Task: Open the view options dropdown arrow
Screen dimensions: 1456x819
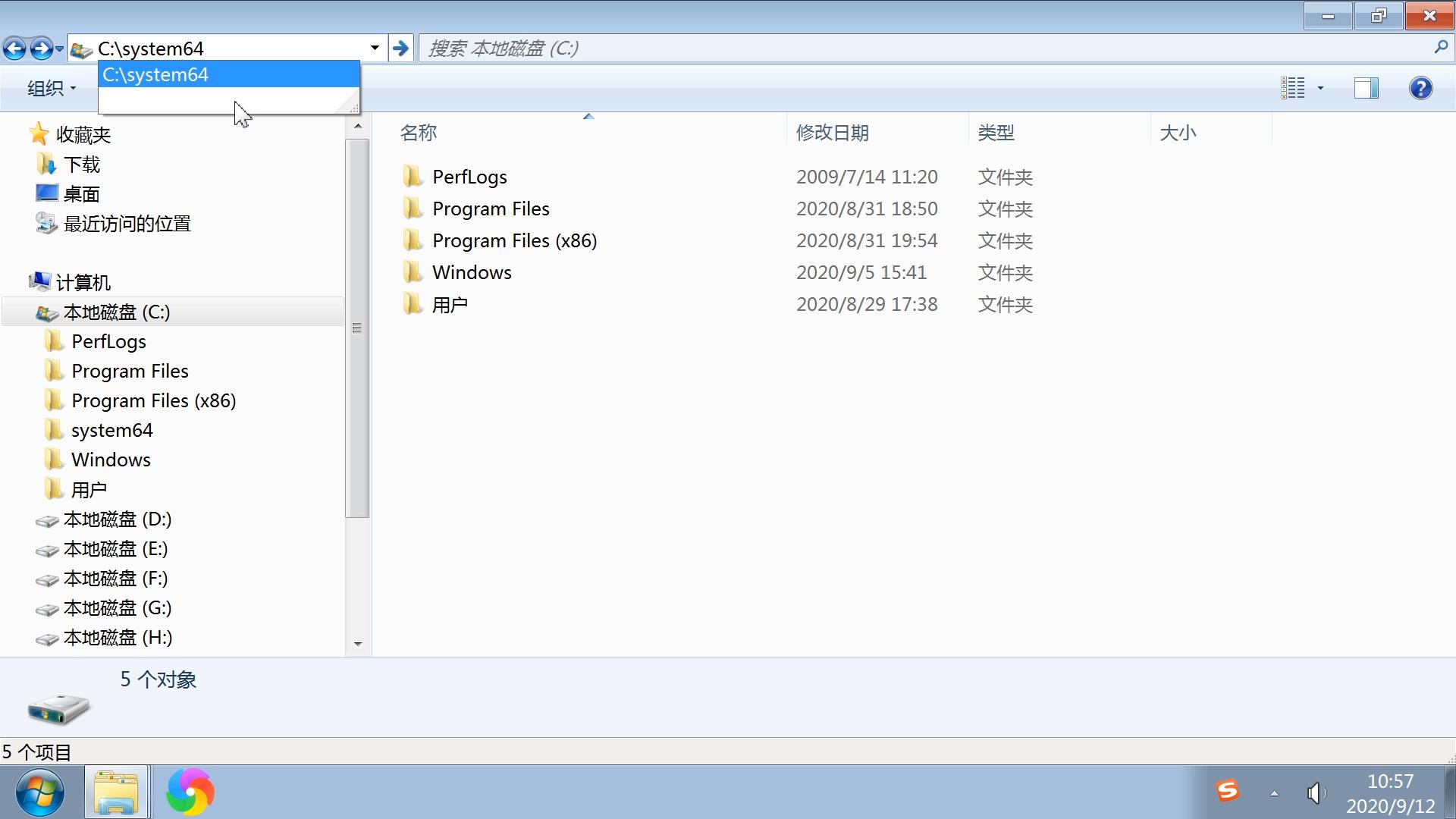Action: click(x=1320, y=88)
